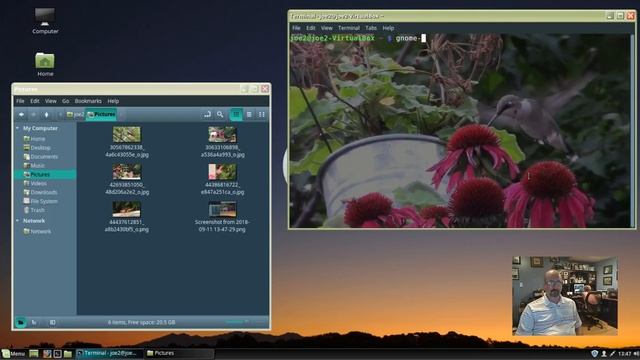
Task: Select 30633106898_a536a4a993_o.jpg thumbnail
Action: (222, 134)
